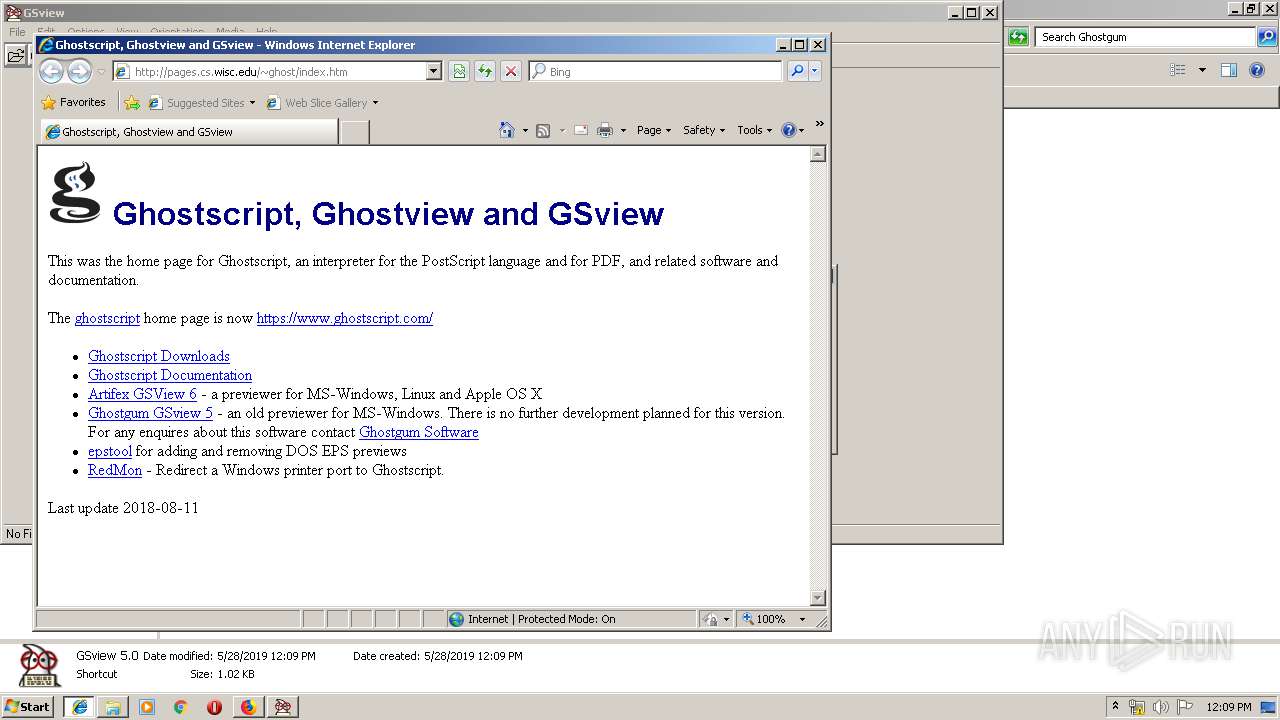
Task: Open the Ghostgum Software link
Action: point(419,432)
